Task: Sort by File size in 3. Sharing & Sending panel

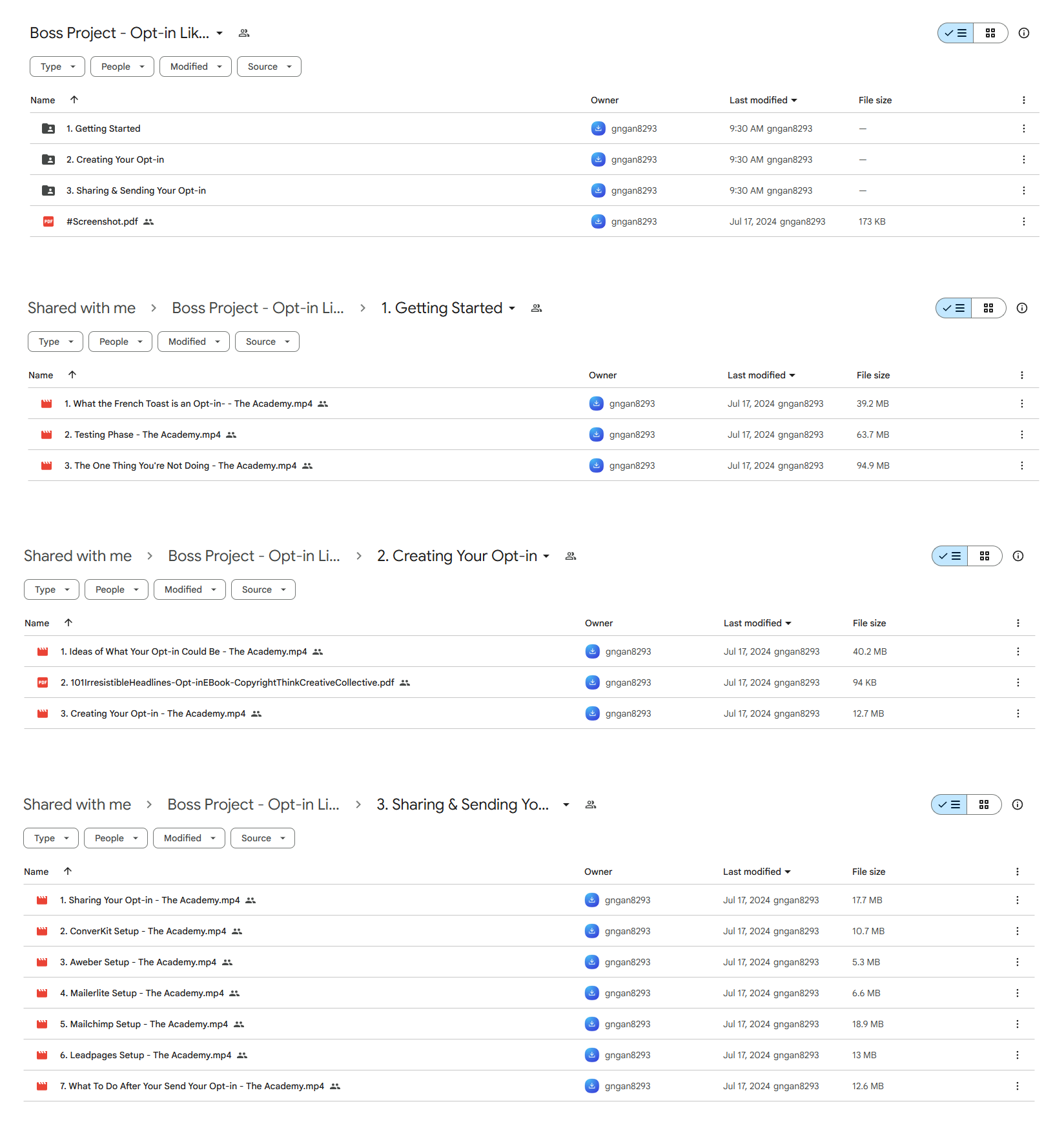Action: 868,872
